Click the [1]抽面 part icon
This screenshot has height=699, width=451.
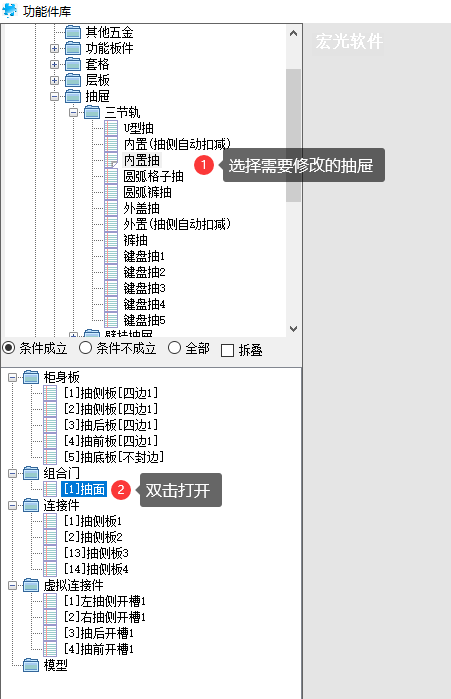[50, 489]
